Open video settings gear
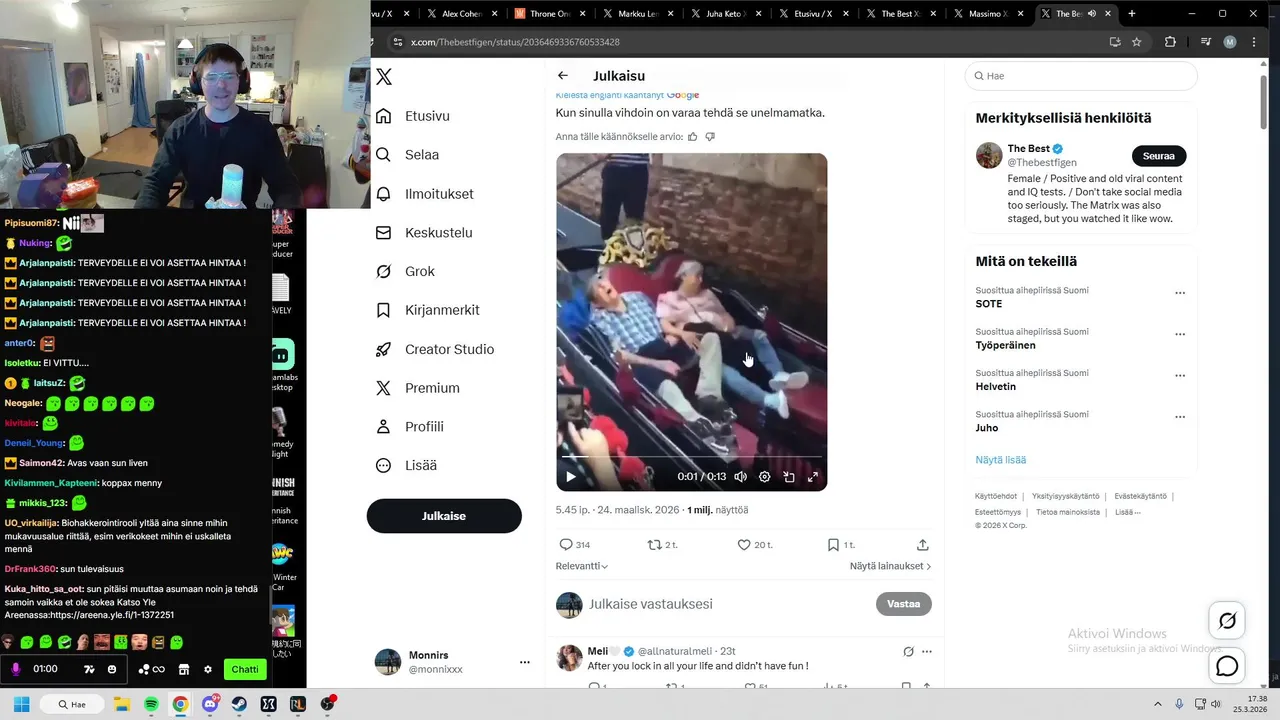Image resolution: width=1280 pixels, height=720 pixels. click(765, 477)
